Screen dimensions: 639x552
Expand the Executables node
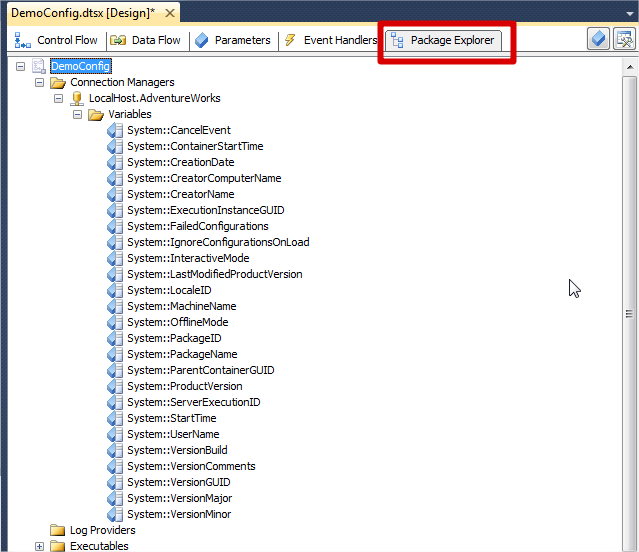pos(40,546)
